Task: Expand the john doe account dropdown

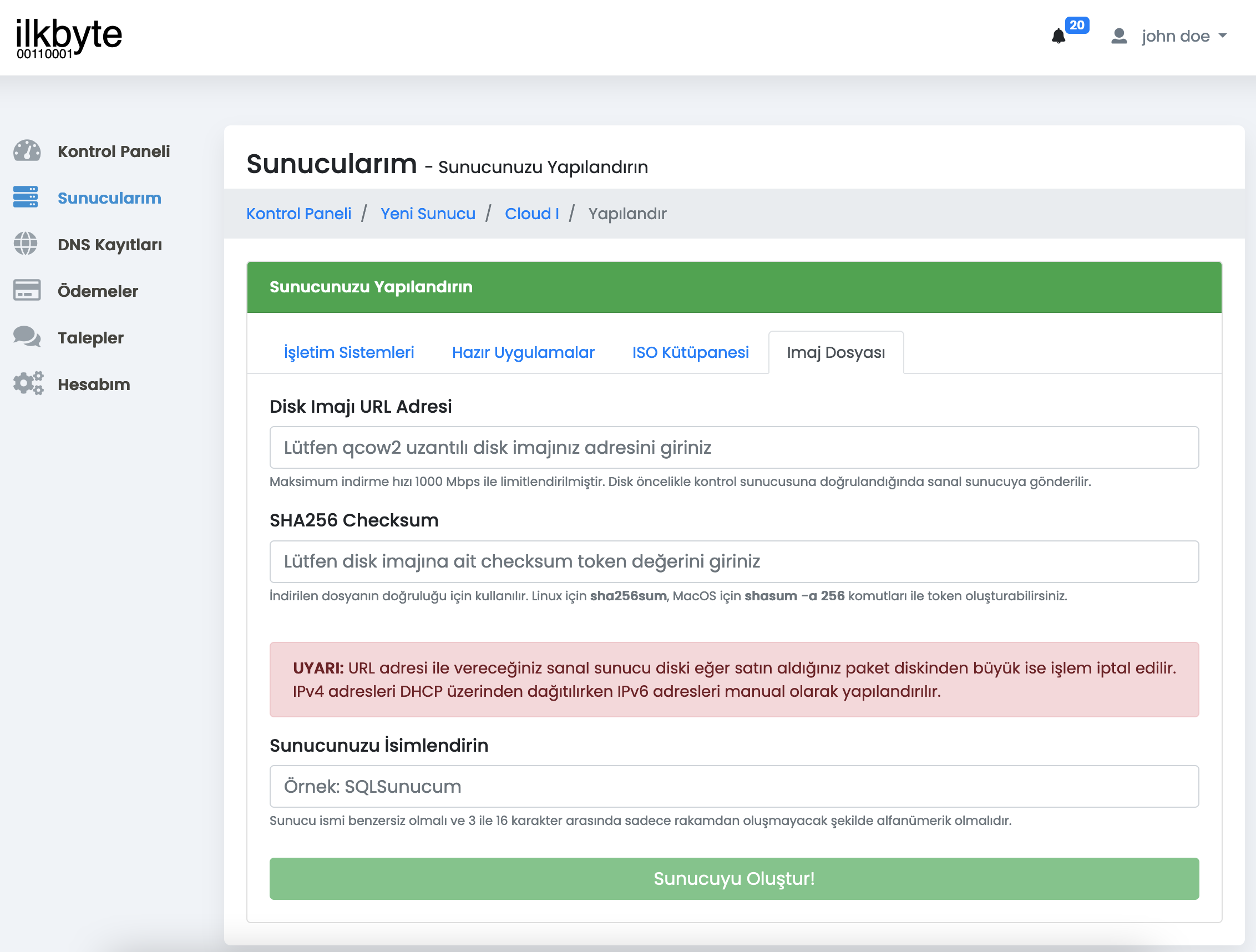Action: point(1183,36)
